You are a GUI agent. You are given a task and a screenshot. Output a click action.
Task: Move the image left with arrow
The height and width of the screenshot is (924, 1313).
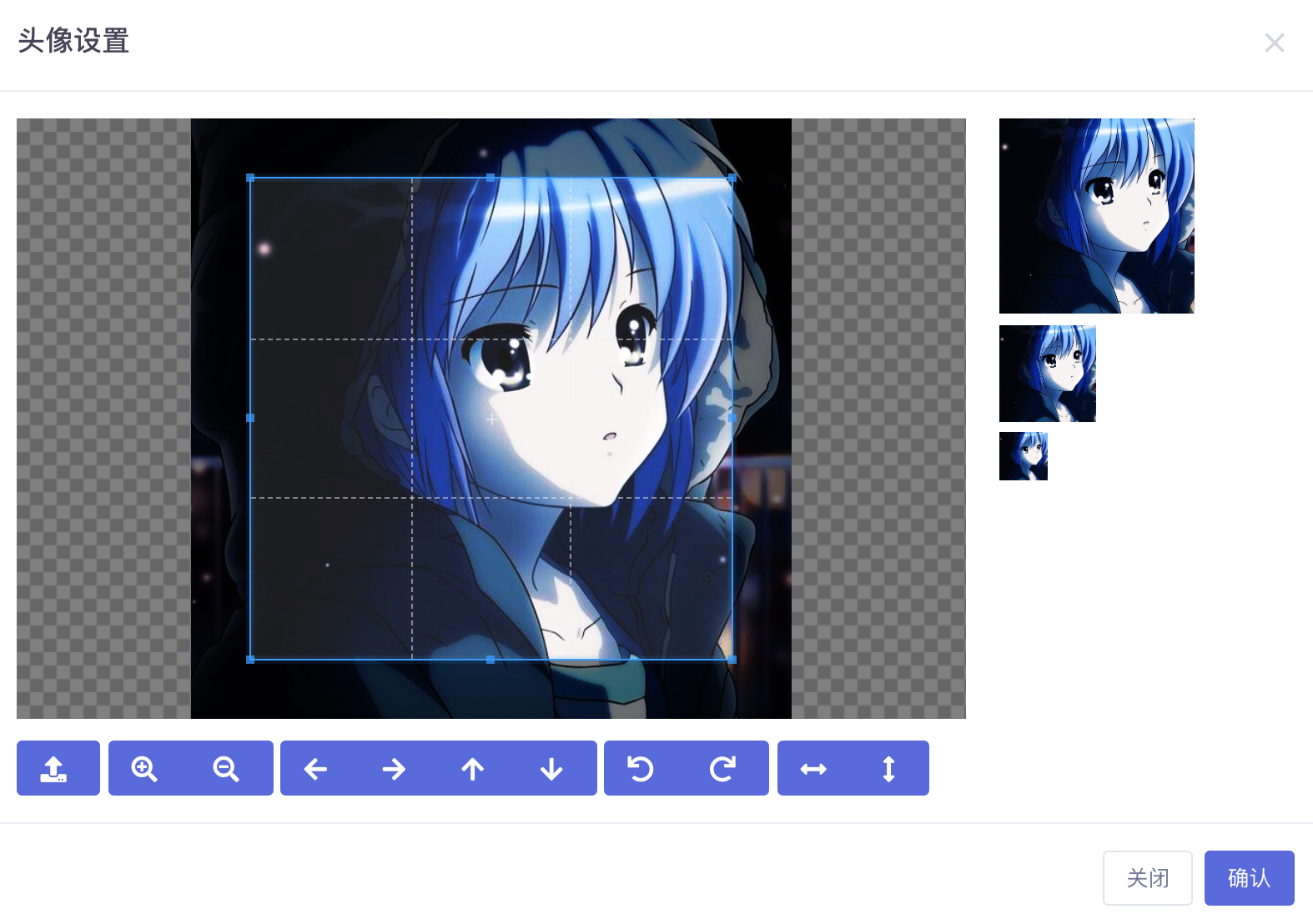click(315, 768)
